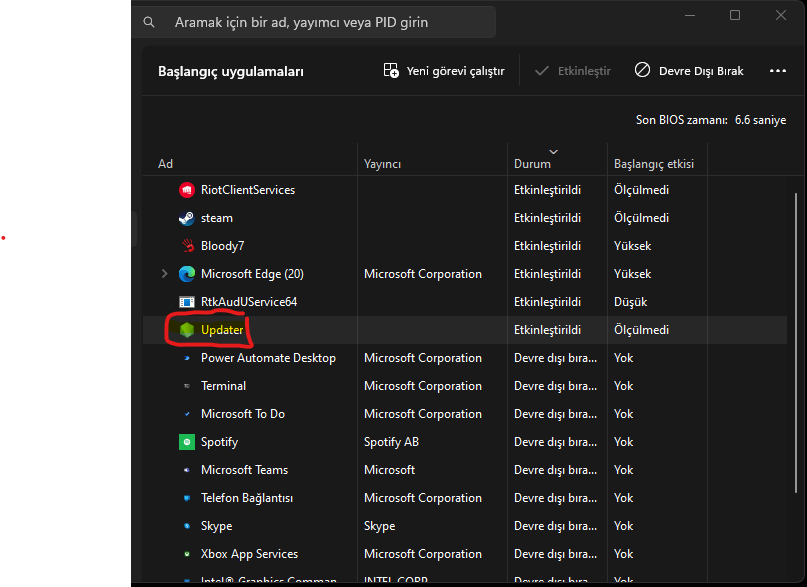807x587 pixels.
Task: Click Devre dışı status in Spotify row
Action: pyautogui.click(x=555, y=442)
